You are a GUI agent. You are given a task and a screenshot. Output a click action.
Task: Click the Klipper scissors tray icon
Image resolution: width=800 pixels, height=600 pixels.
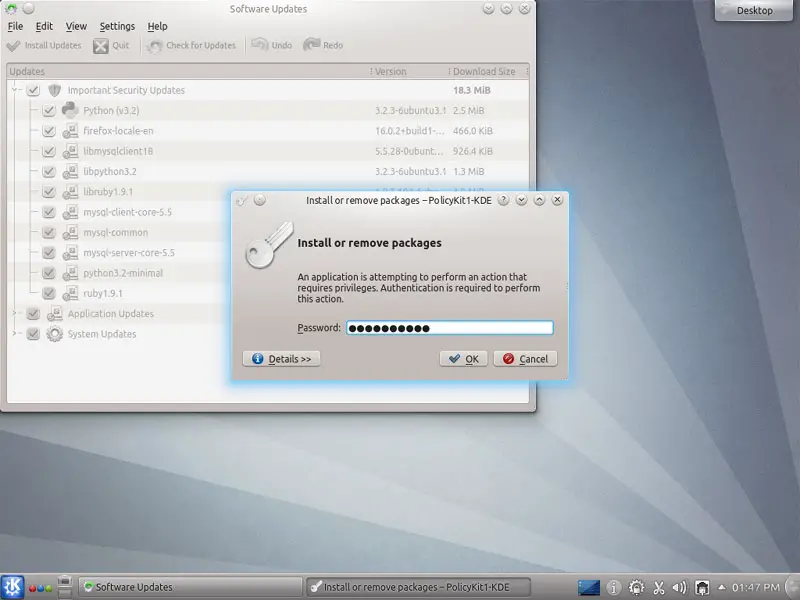[x=659, y=588]
